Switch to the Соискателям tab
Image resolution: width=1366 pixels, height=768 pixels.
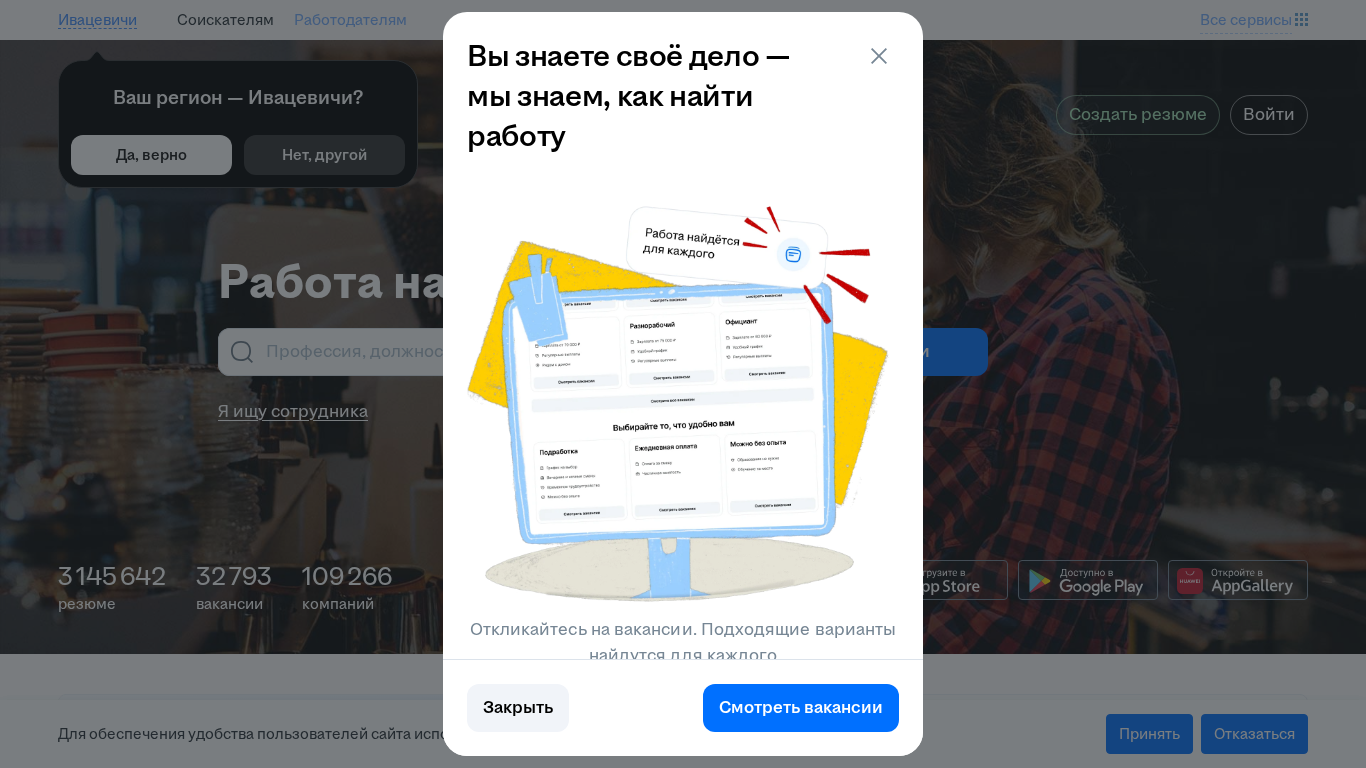(x=225, y=20)
